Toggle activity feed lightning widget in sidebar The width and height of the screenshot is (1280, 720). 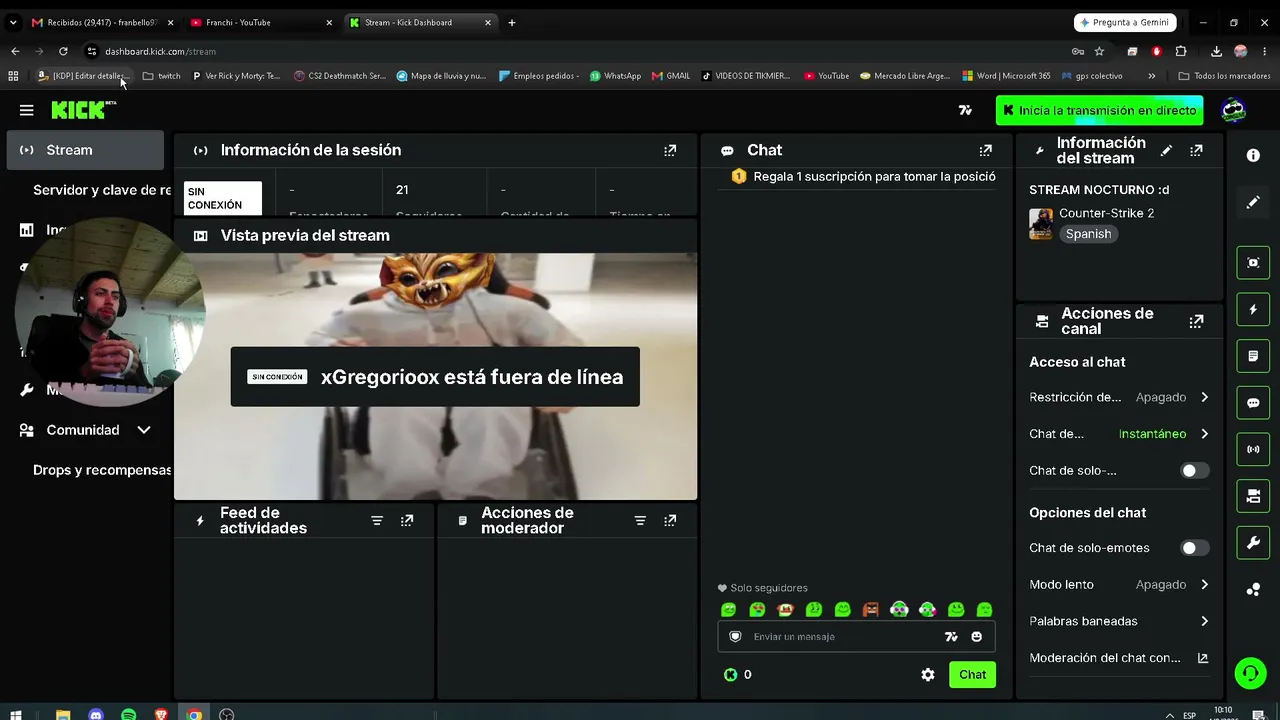click(1253, 309)
